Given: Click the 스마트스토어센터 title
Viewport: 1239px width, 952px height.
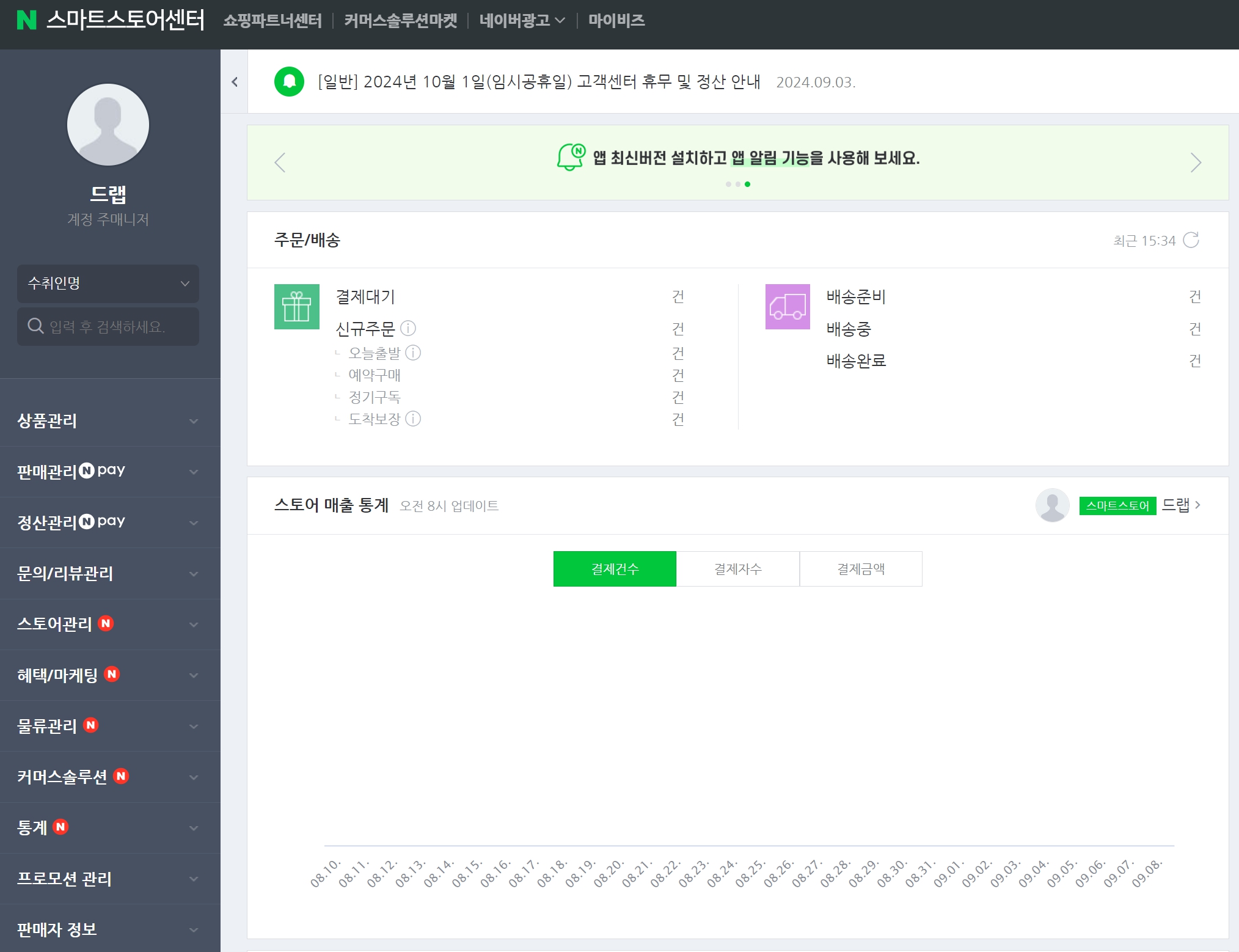Looking at the screenshot, I should [x=125, y=20].
